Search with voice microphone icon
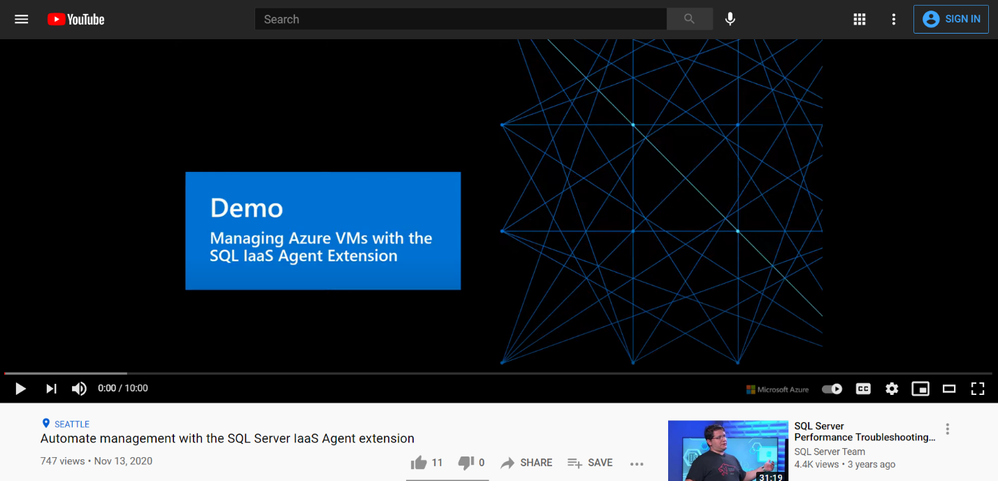This screenshot has height=481, width=998. pos(730,19)
